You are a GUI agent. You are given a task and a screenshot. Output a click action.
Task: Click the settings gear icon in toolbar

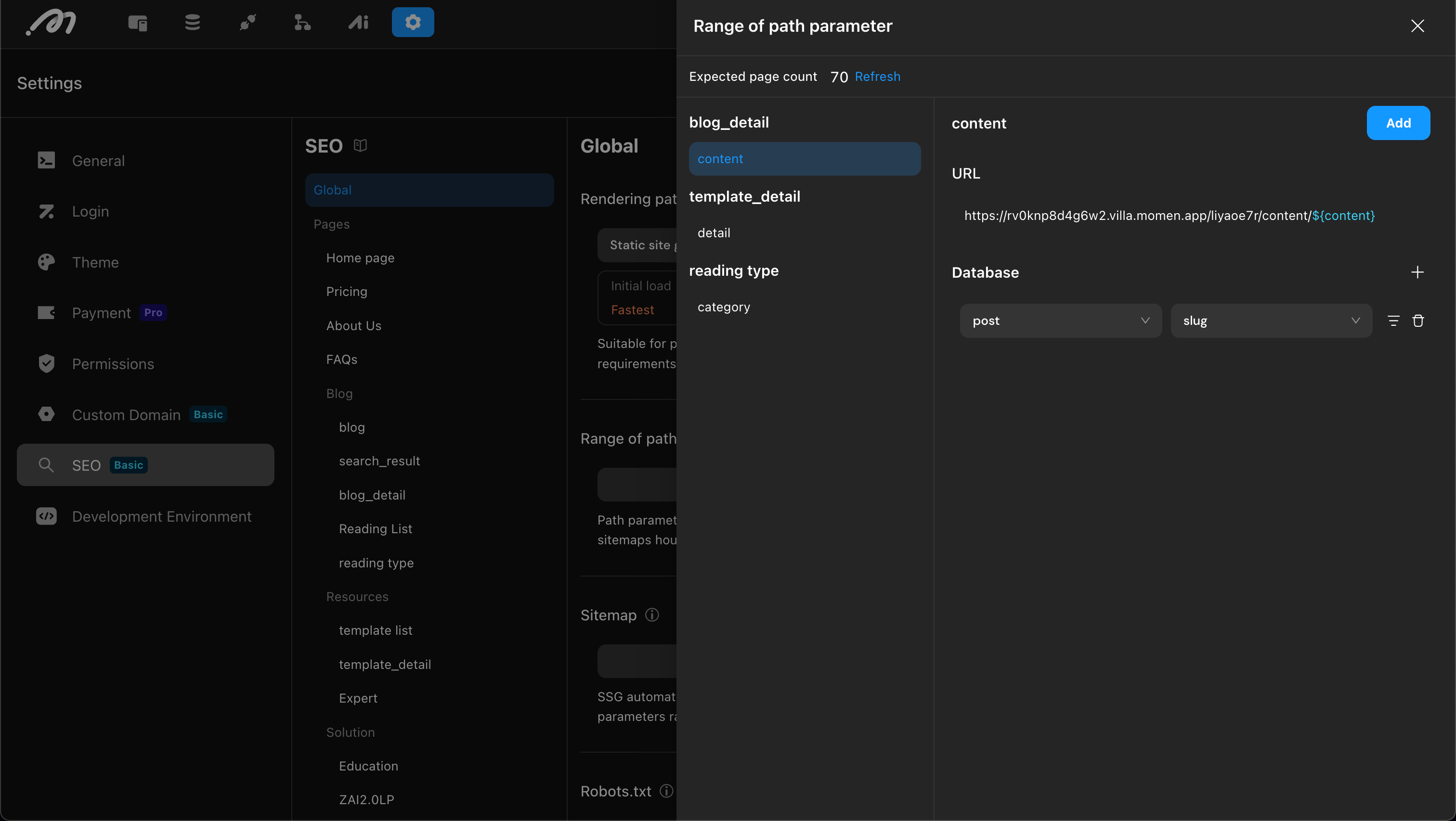click(413, 22)
